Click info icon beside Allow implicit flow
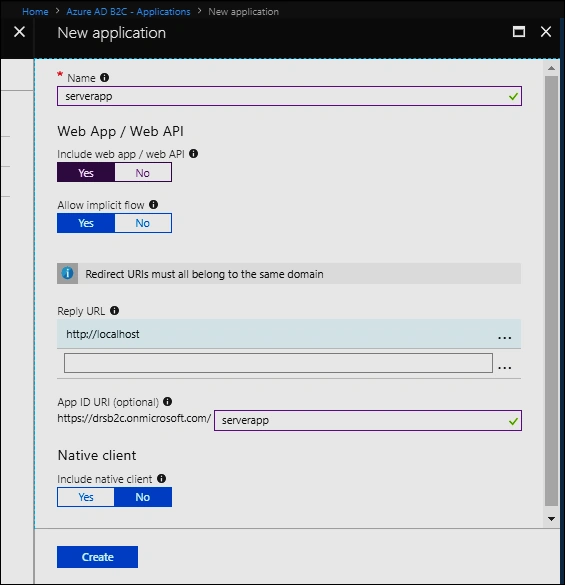 (153, 204)
